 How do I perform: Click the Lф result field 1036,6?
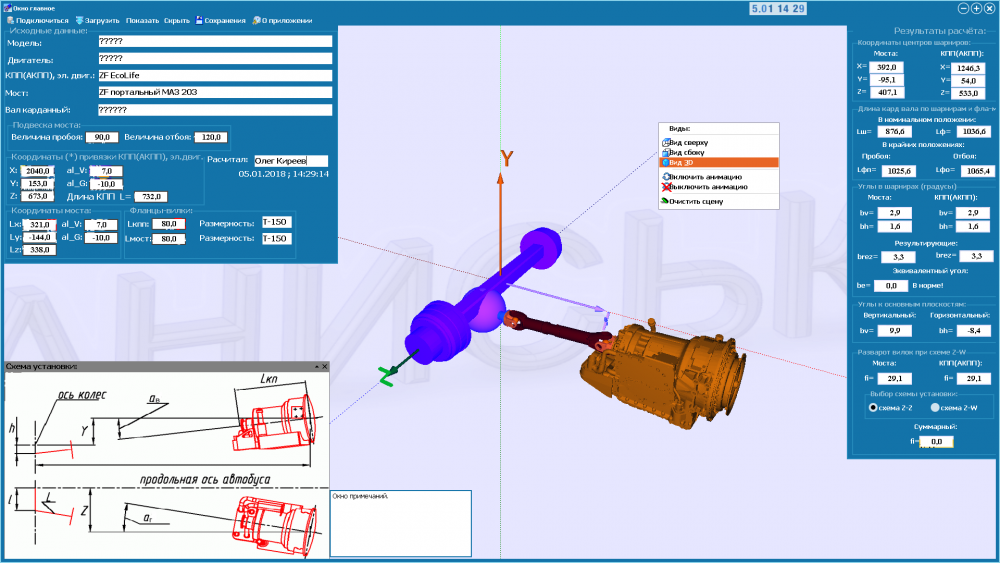point(974,131)
